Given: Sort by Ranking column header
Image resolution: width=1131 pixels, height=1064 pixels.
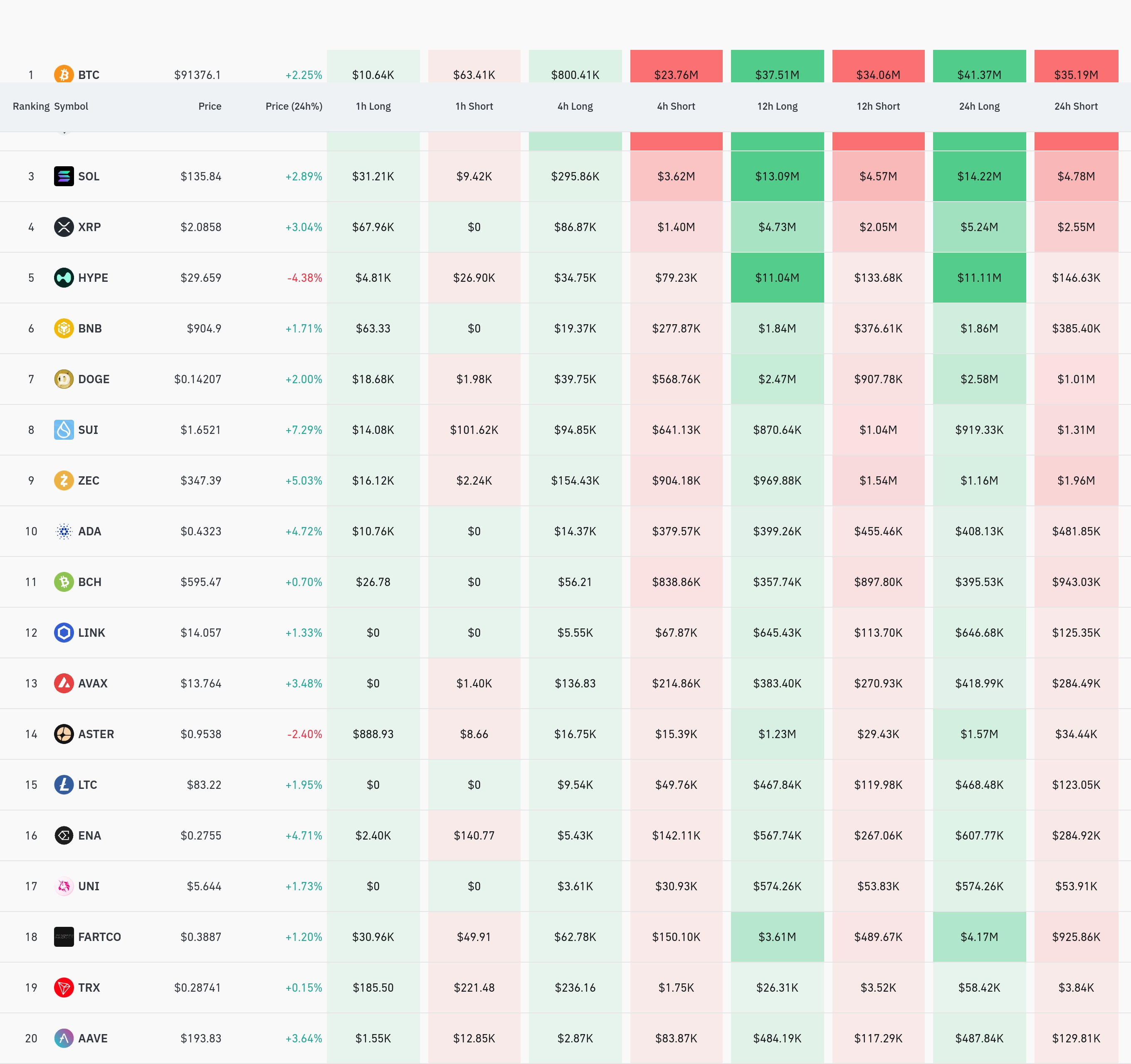Looking at the screenshot, I should tap(31, 106).
